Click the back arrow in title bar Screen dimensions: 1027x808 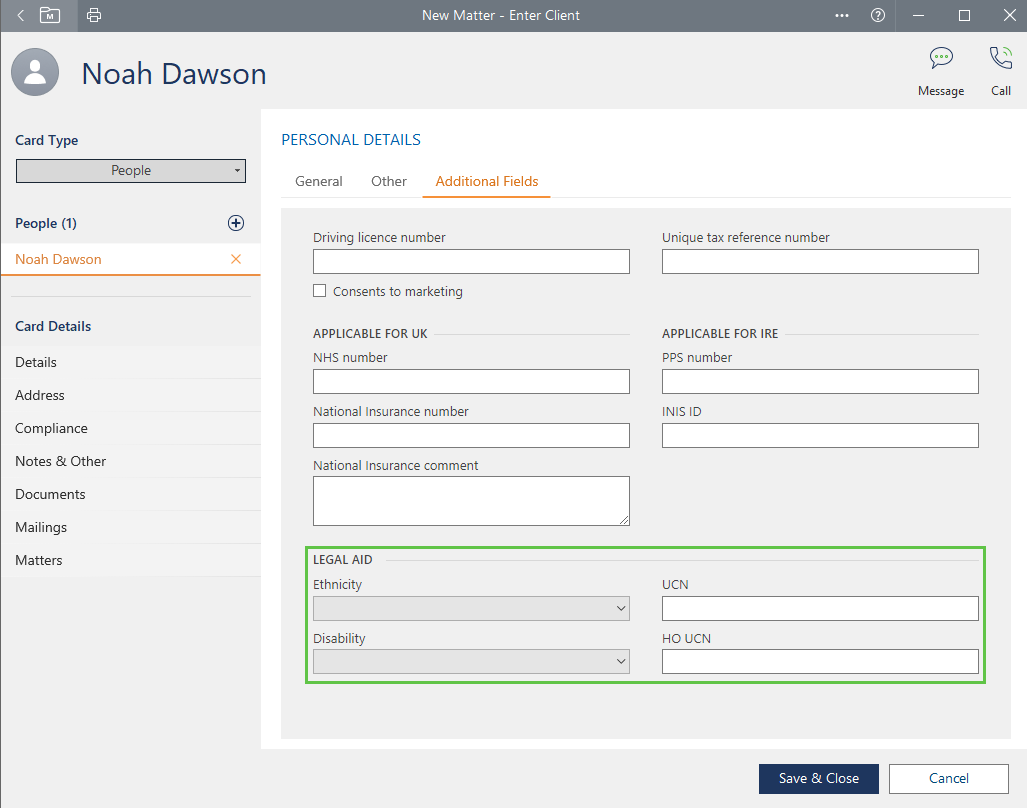21,15
